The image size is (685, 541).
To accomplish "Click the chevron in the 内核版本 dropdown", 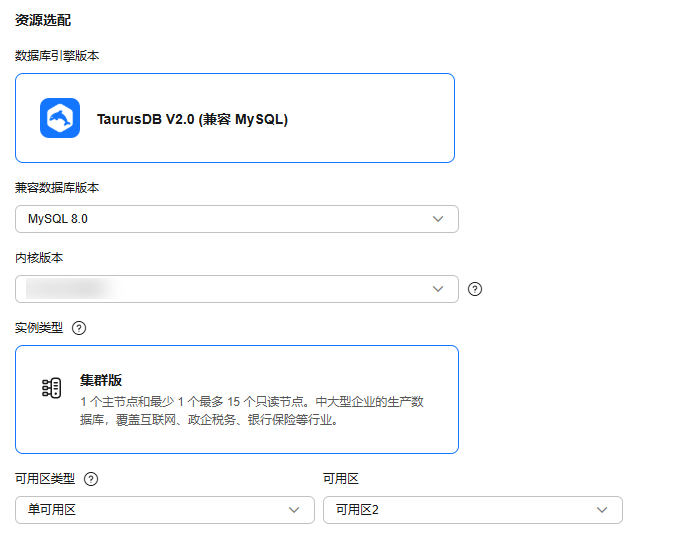I will (438, 289).
